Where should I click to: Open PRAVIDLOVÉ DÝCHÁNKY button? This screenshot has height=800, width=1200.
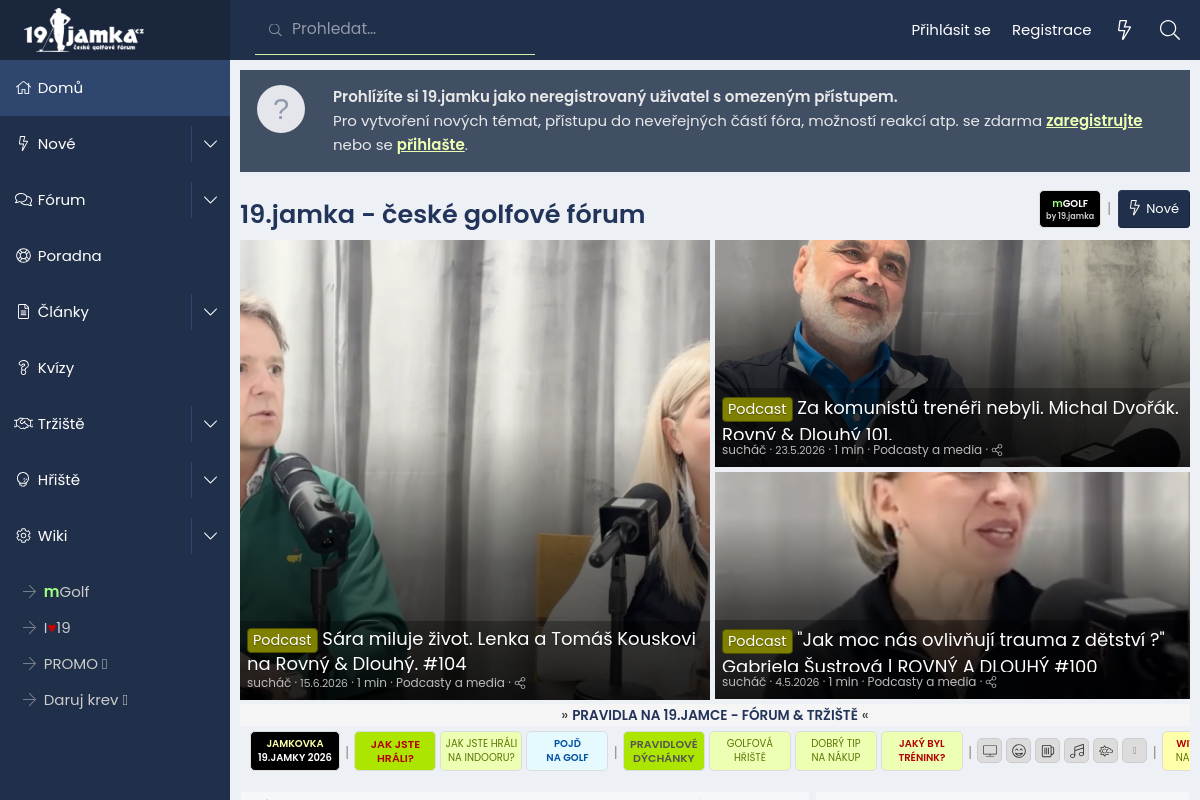(x=664, y=751)
